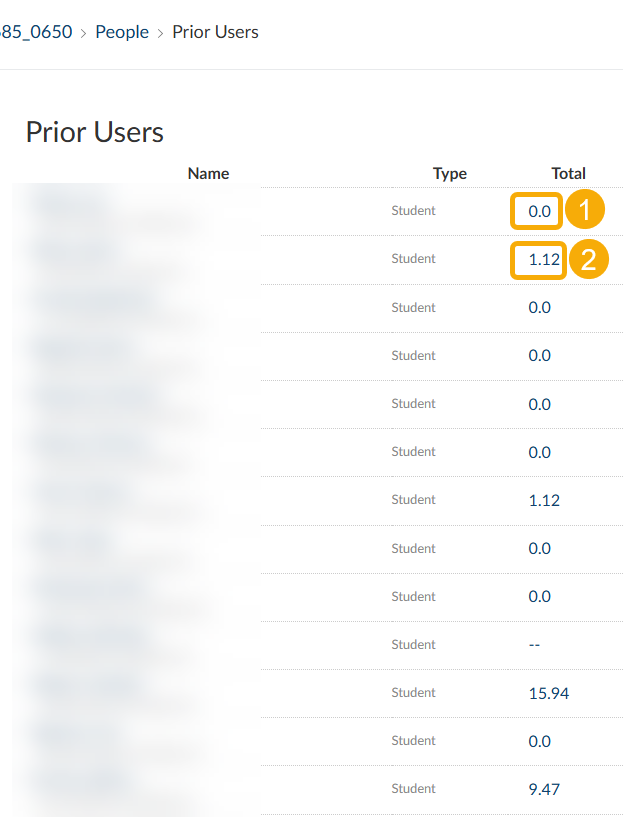The height and width of the screenshot is (817, 623).
Task: Click the Total column header
Action: point(568,173)
